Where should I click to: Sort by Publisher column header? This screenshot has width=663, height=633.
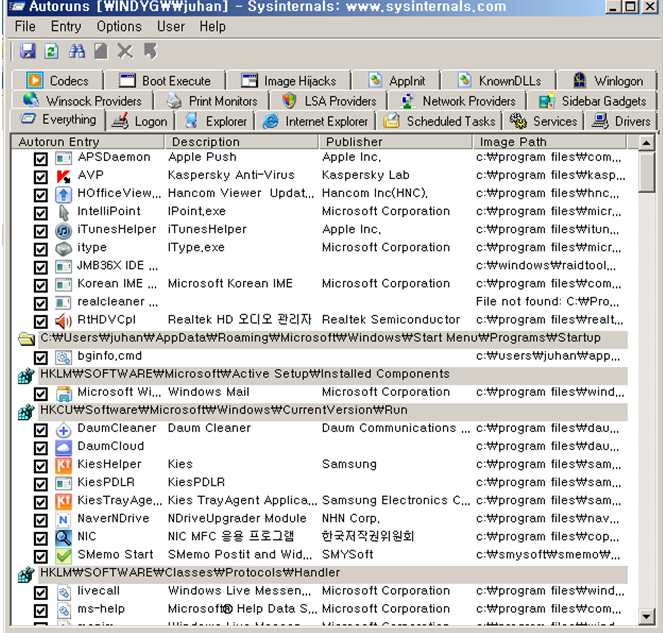tap(395, 142)
